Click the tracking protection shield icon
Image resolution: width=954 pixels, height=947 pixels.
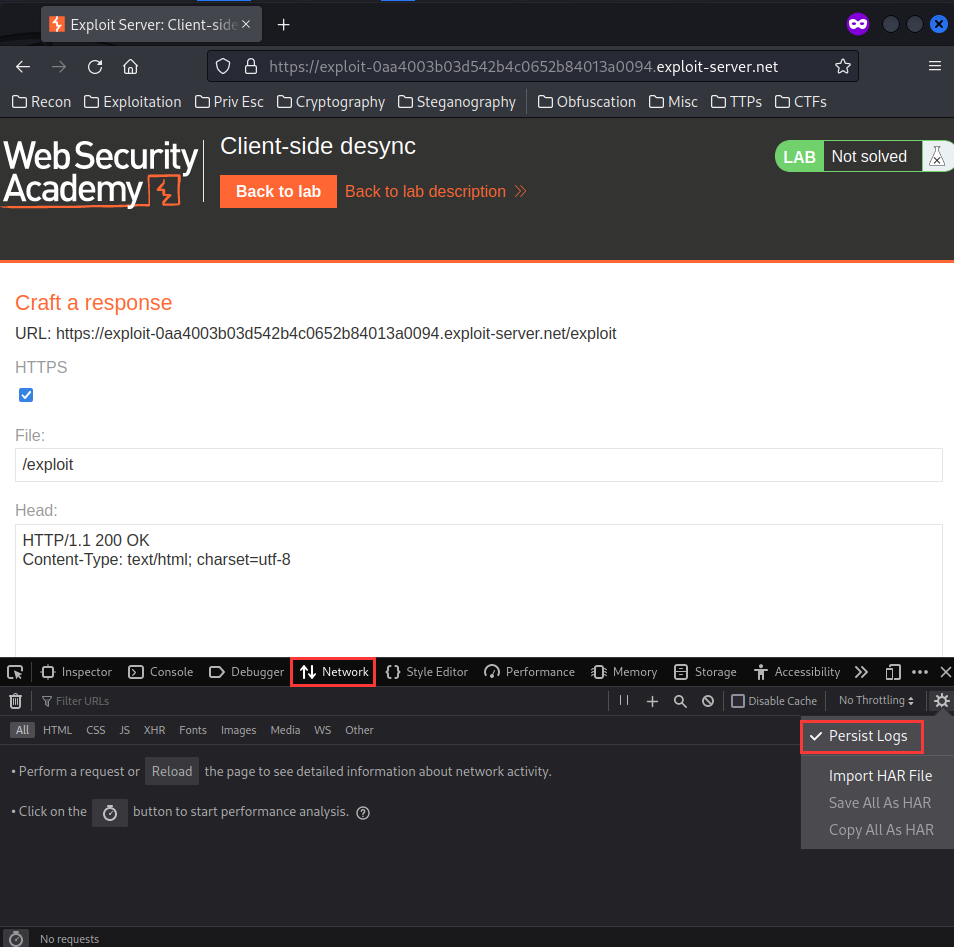tap(223, 66)
